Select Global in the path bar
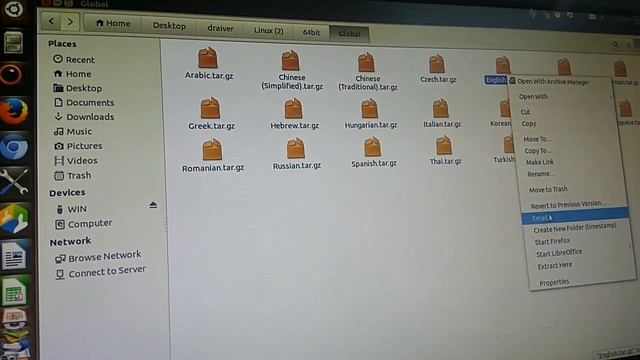This screenshot has height=360, width=640. tap(349, 34)
